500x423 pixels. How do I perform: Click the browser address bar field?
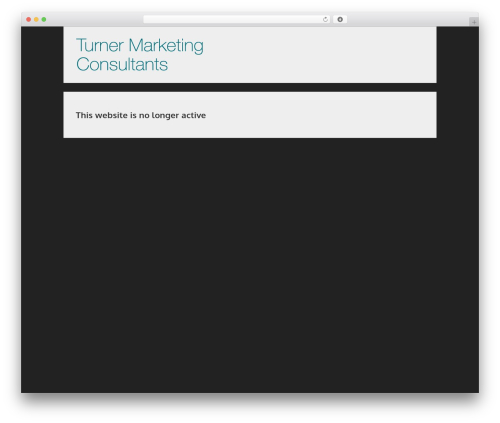coord(236,19)
